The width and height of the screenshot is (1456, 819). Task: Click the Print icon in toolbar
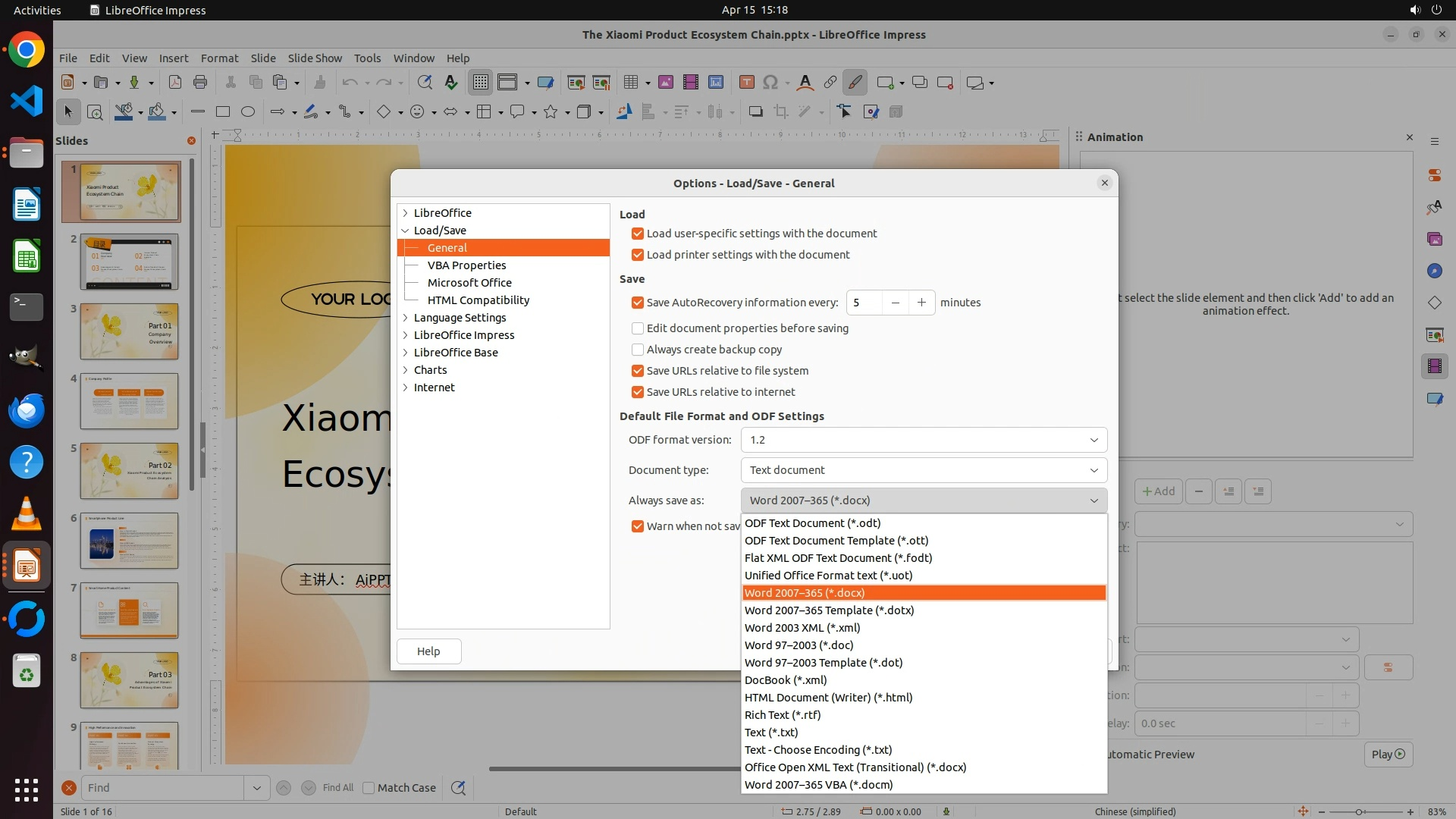[x=200, y=83]
